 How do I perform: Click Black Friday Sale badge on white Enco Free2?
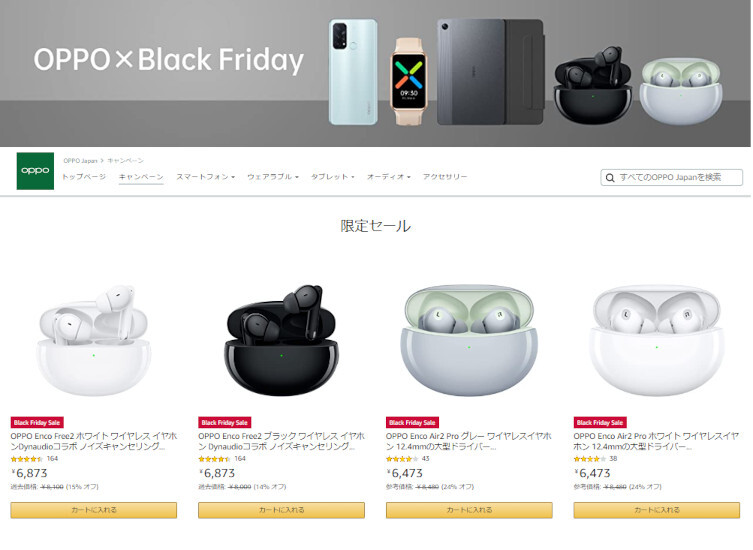[37, 423]
